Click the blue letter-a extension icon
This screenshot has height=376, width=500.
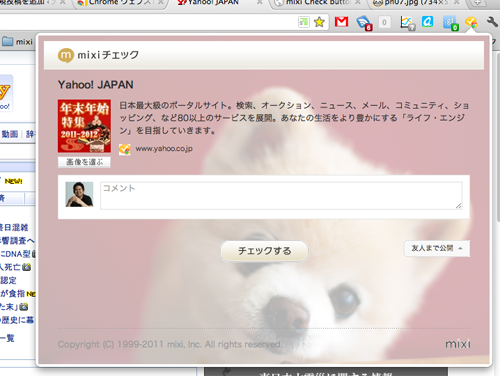[x=428, y=22]
